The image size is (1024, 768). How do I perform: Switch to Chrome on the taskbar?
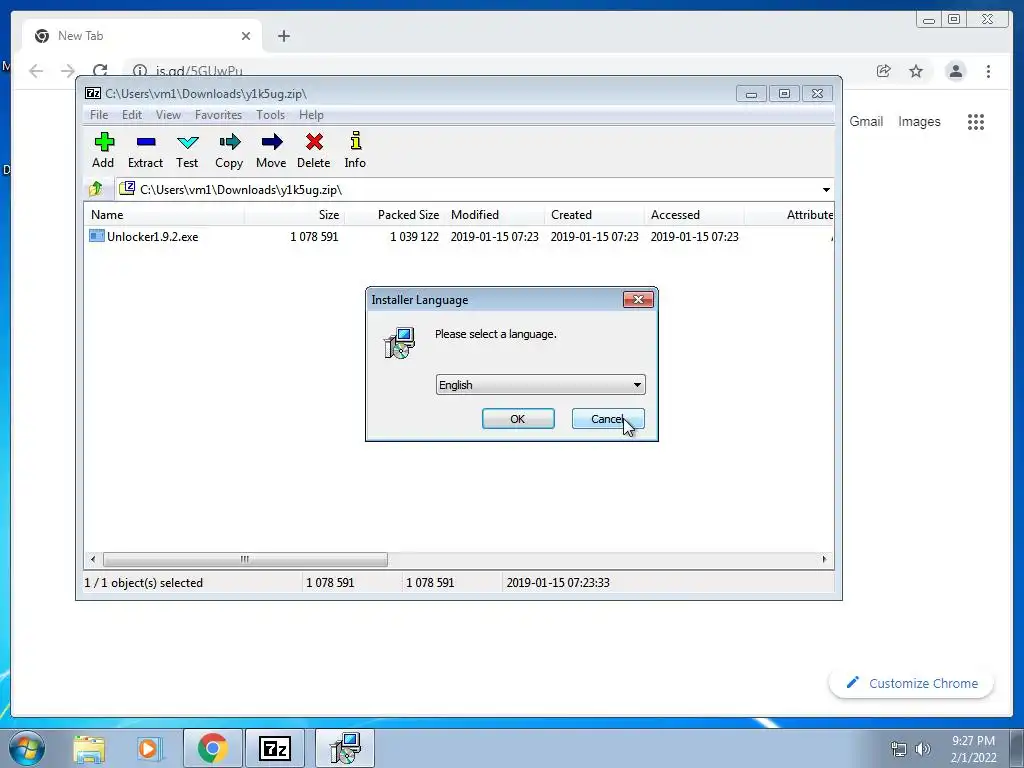click(212, 748)
